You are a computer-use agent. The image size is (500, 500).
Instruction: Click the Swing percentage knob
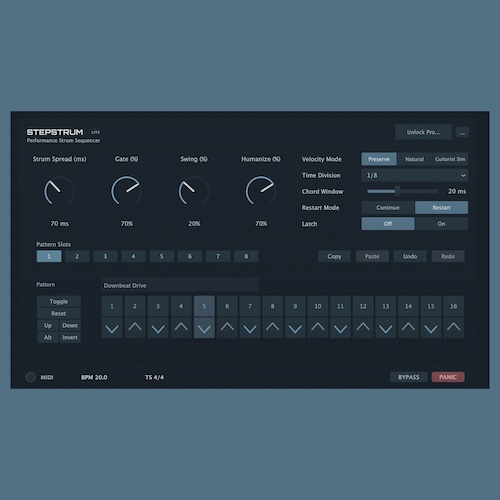(x=194, y=191)
